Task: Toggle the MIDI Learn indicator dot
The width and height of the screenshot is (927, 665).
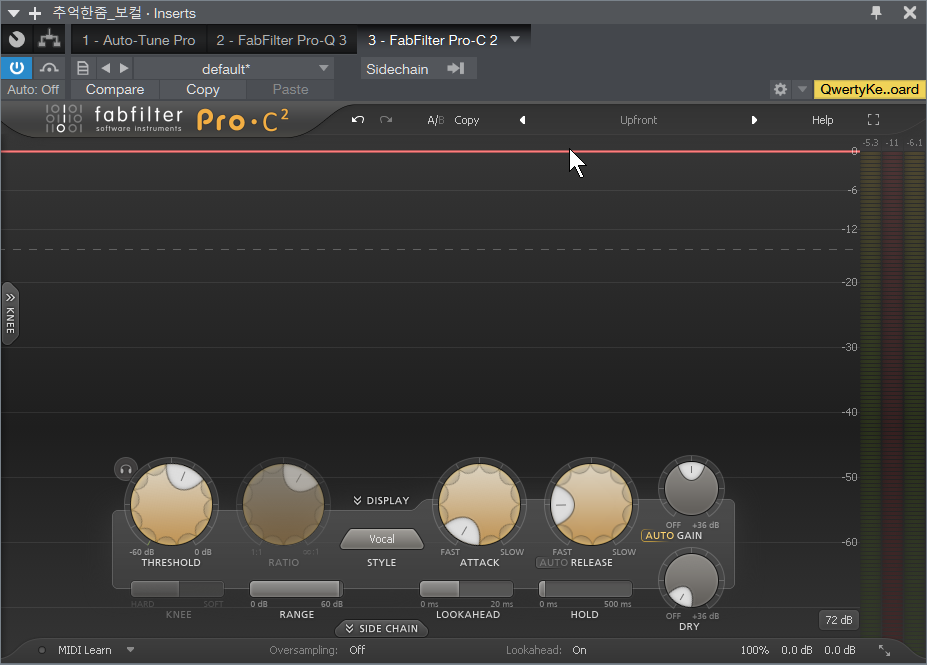Action: [x=42, y=650]
